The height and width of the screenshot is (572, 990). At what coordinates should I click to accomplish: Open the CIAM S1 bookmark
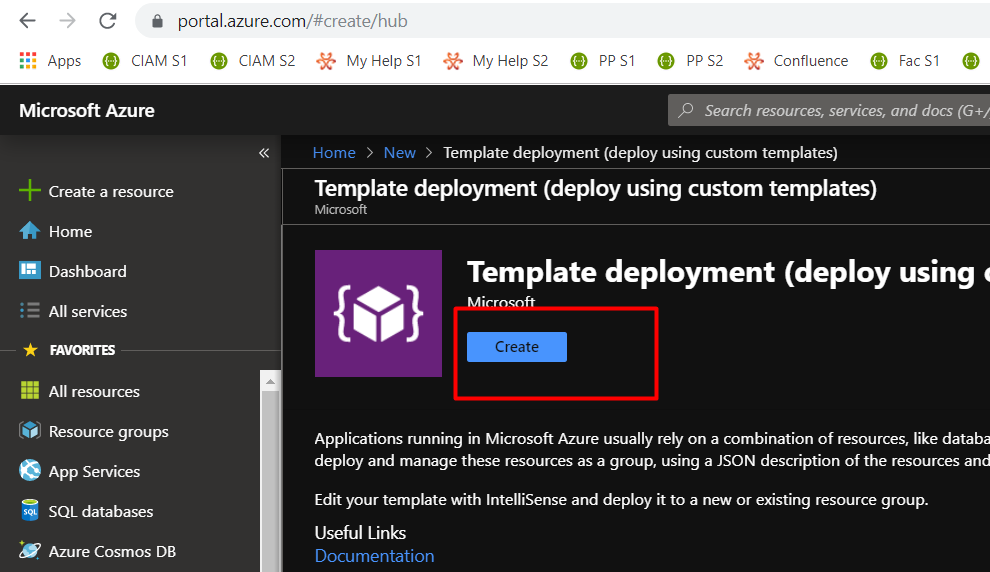(145, 61)
